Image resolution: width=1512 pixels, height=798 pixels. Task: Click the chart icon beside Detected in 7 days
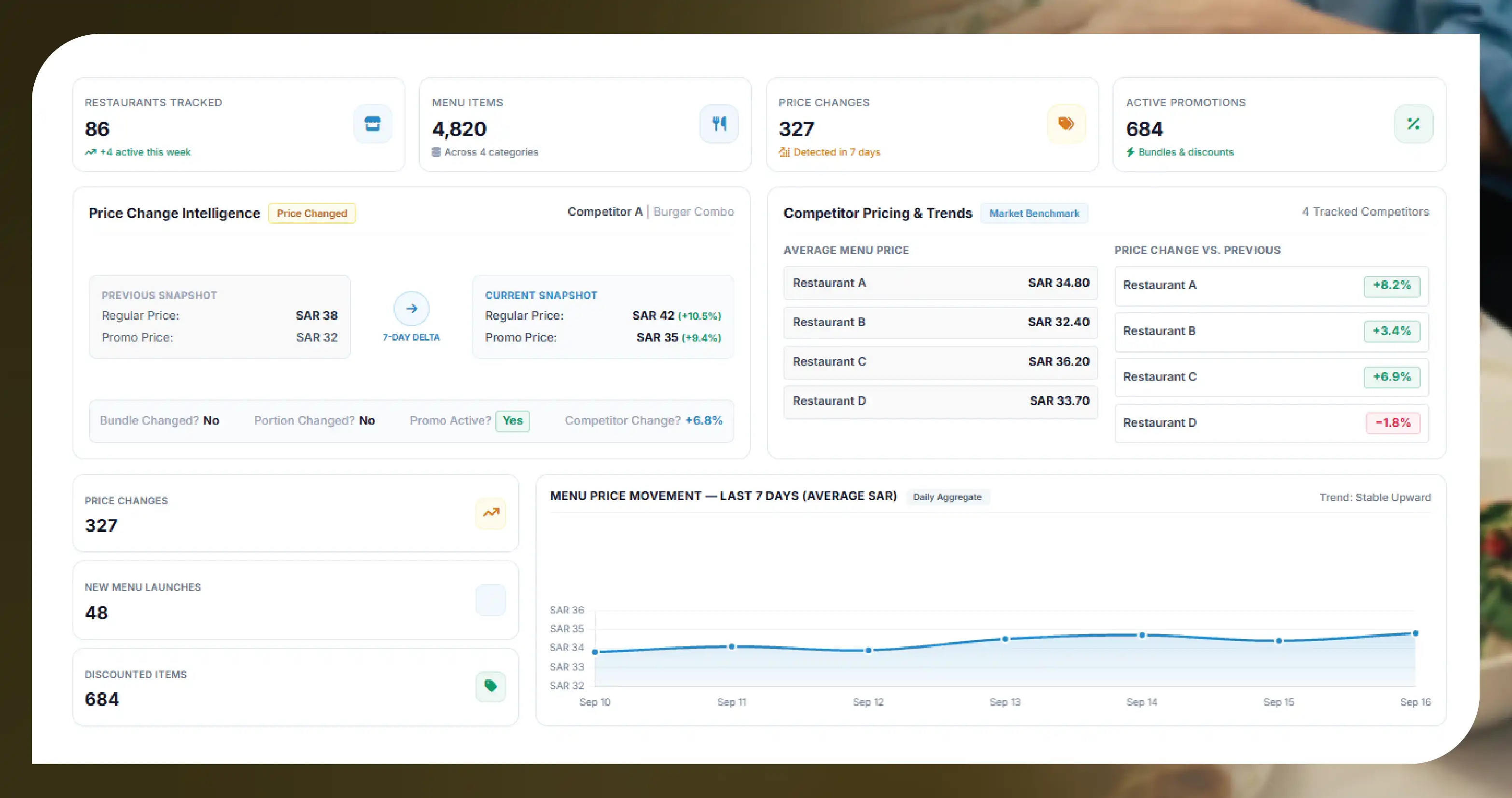coord(784,152)
